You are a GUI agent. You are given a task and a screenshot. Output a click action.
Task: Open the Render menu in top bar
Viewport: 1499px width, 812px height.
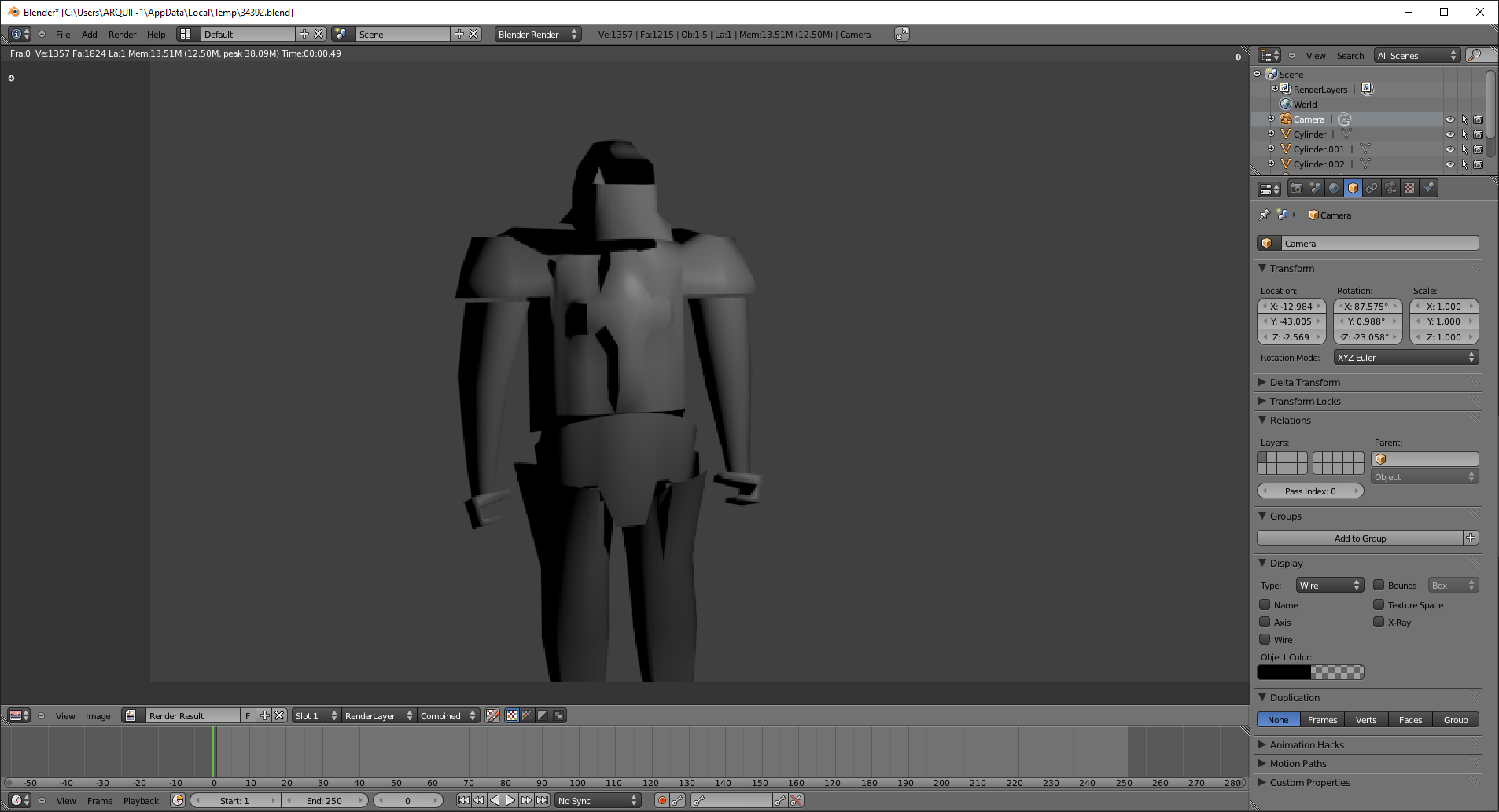[x=122, y=35]
